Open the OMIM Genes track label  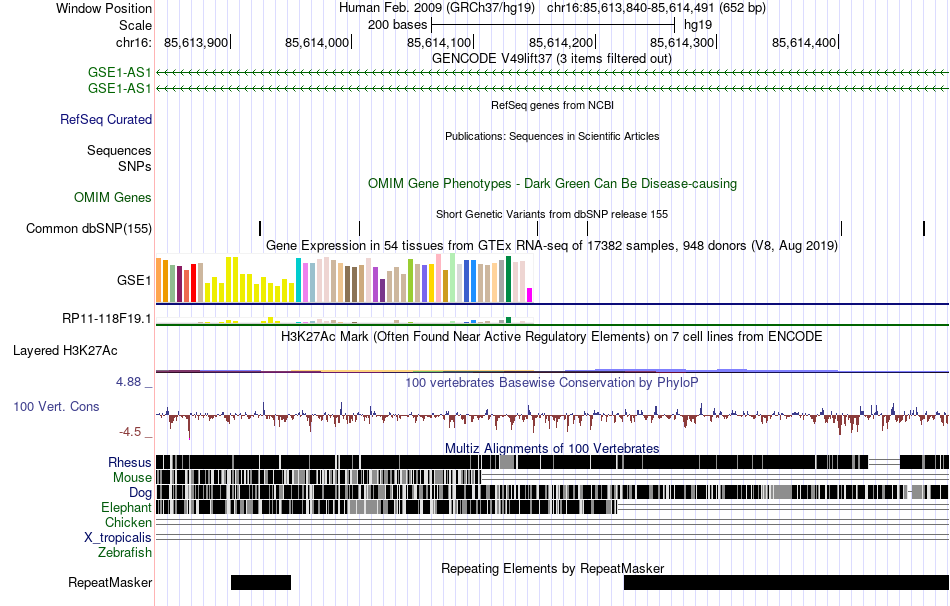[x=113, y=198]
